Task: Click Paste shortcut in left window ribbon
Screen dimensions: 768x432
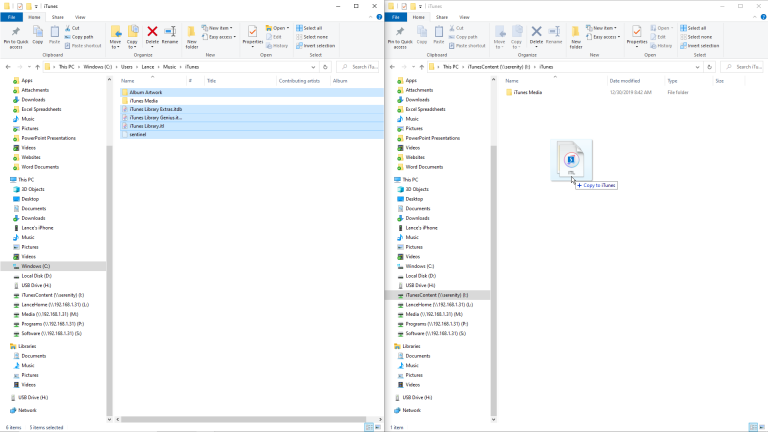Action: click(x=83, y=46)
